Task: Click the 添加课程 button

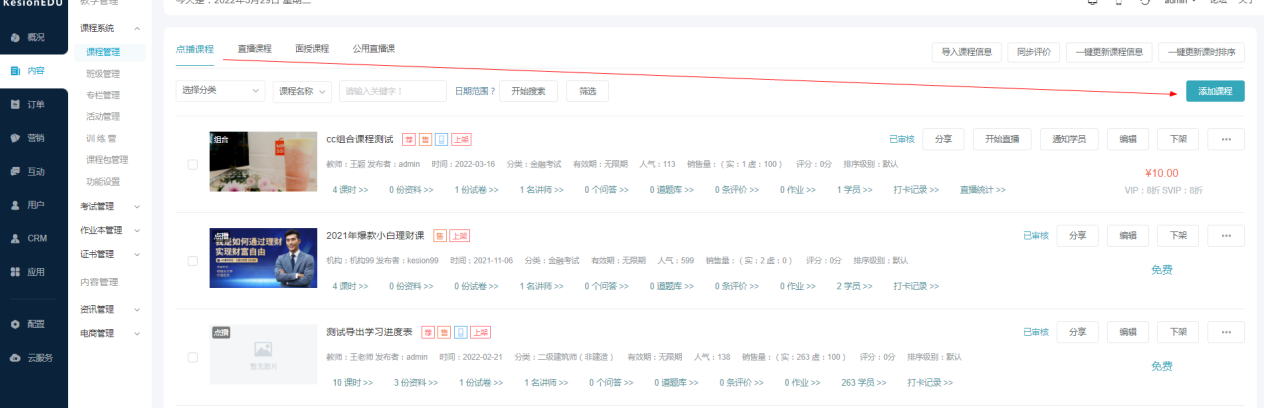Action: pos(1215,91)
